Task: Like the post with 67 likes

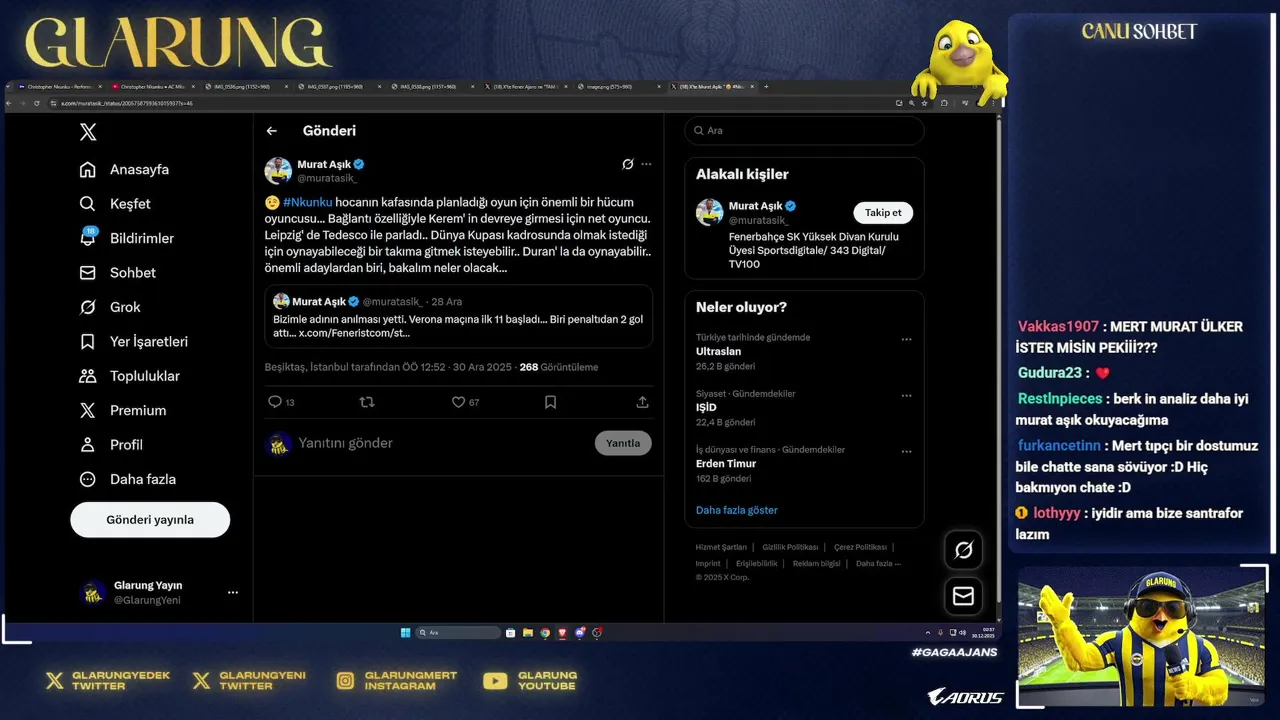Action: pos(465,402)
